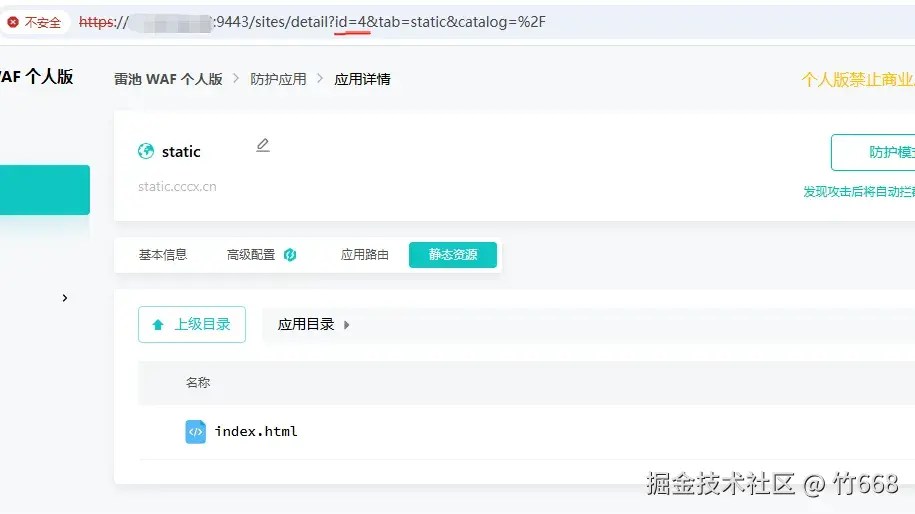Click the 防护模式 button
Screen dimensions: 915x514
click(873, 152)
